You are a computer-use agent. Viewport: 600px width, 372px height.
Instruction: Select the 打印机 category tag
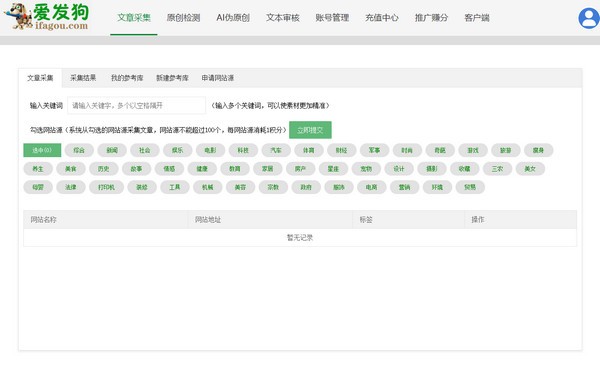106,187
